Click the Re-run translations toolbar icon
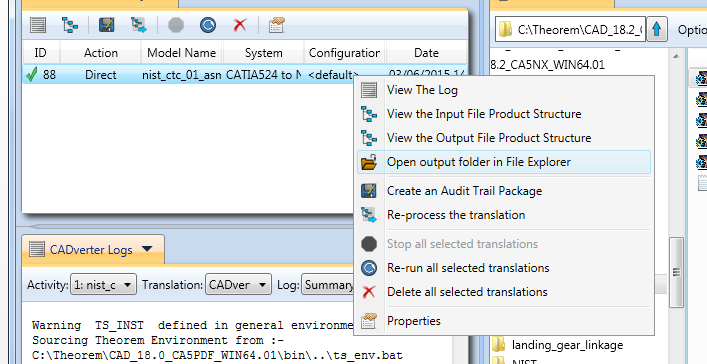Image resolution: width=707 pixels, height=364 pixels. [207, 24]
